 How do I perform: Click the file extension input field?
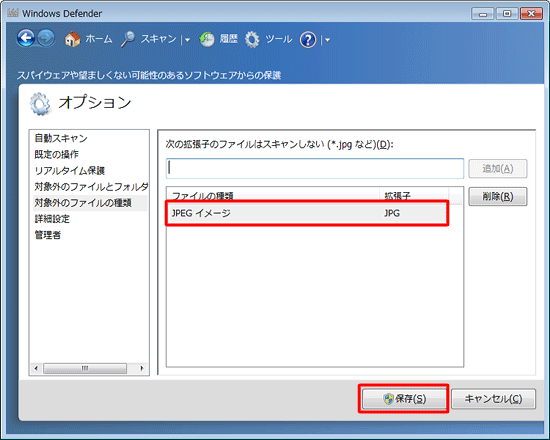[x=315, y=168]
